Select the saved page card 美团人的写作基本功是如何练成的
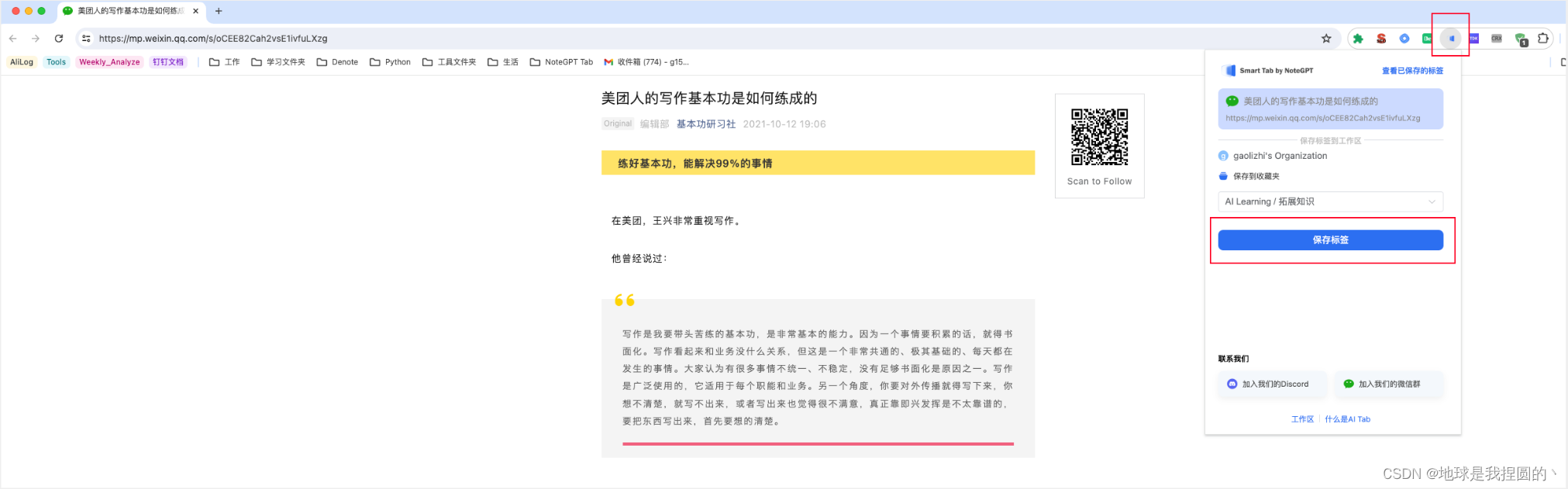1568x489 pixels. [1331, 108]
